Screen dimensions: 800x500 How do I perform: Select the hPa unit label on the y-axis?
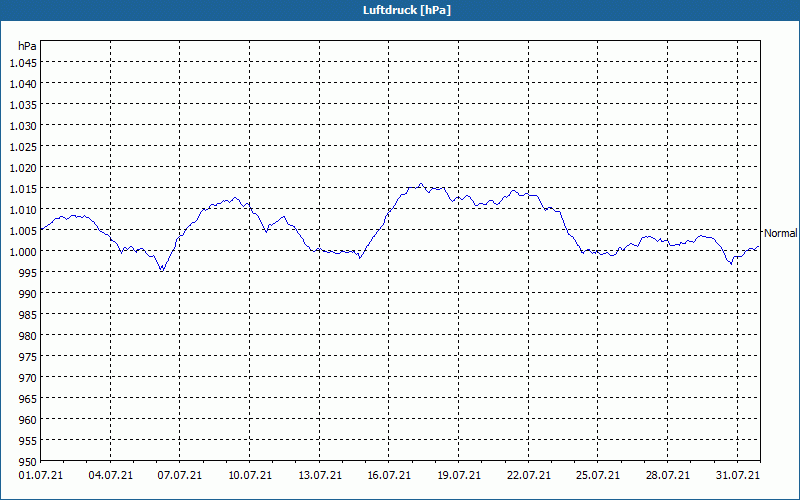click(x=27, y=46)
